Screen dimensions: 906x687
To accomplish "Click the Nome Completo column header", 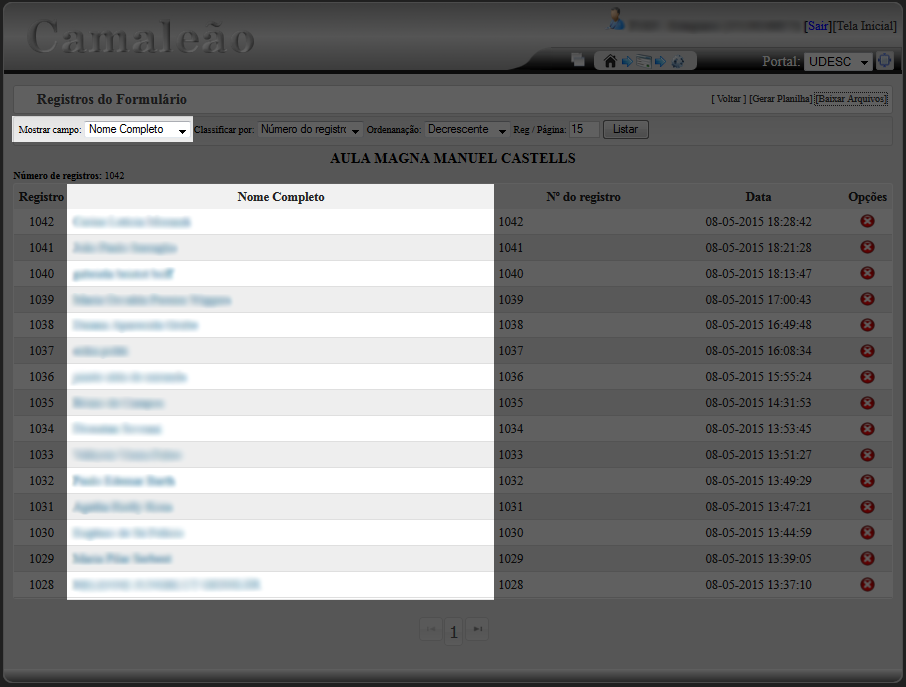I will (281, 197).
